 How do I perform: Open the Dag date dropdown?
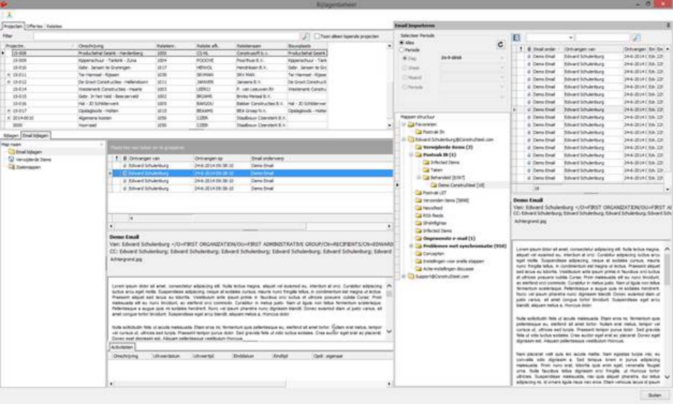pyautogui.click(x=502, y=58)
